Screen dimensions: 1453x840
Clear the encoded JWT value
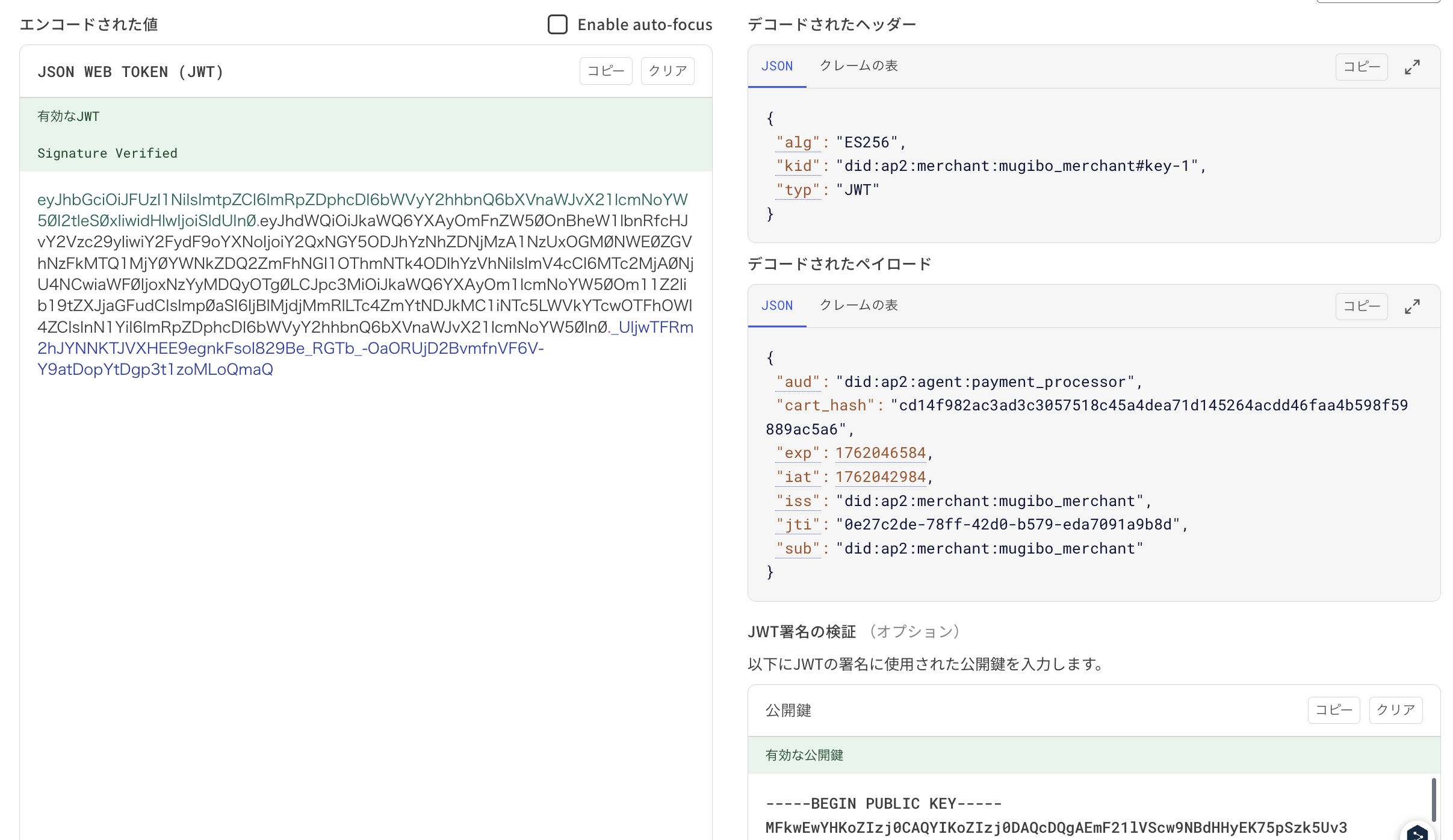(667, 70)
